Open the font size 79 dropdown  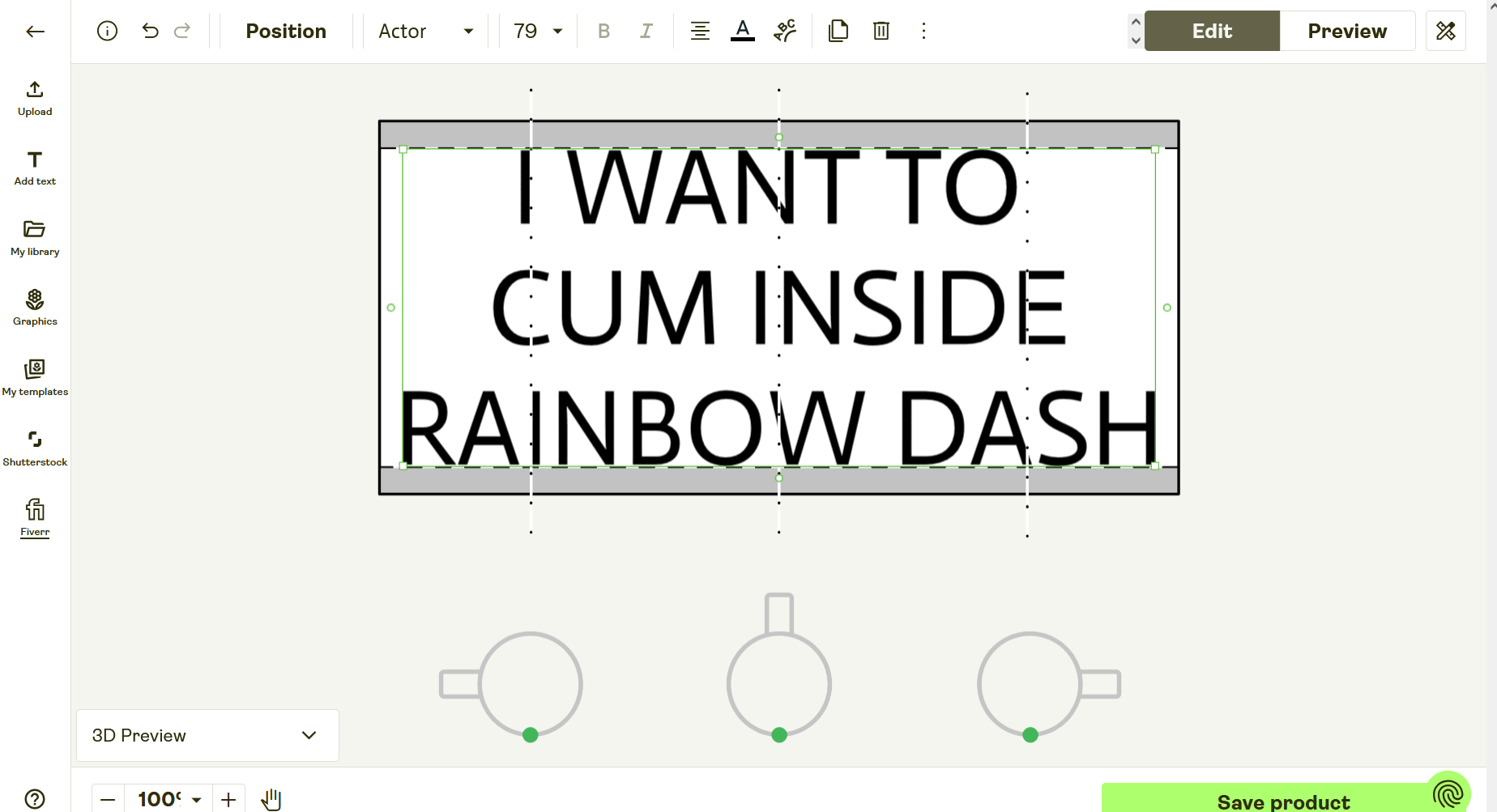coord(538,31)
